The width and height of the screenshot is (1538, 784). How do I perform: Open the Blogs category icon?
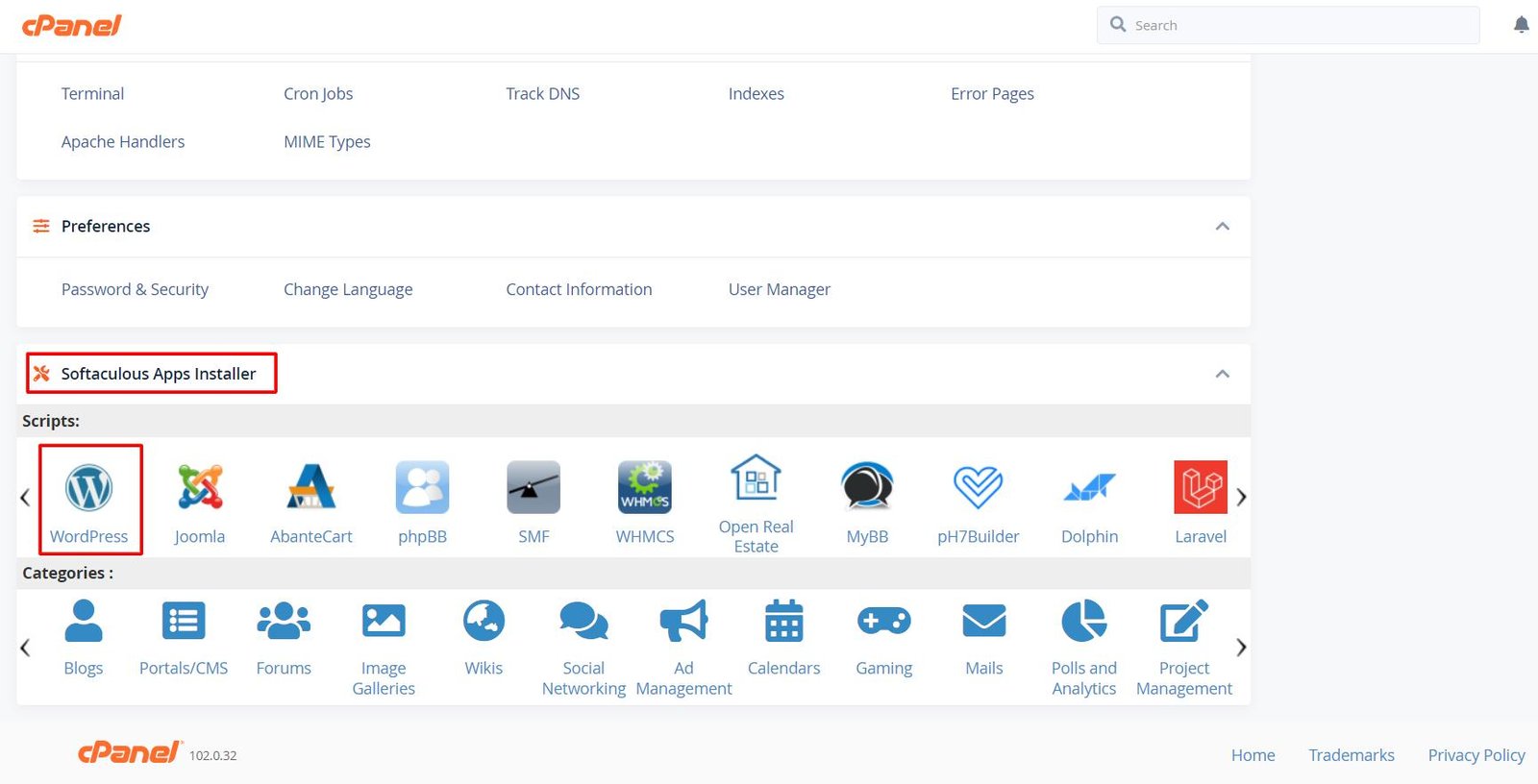[84, 621]
